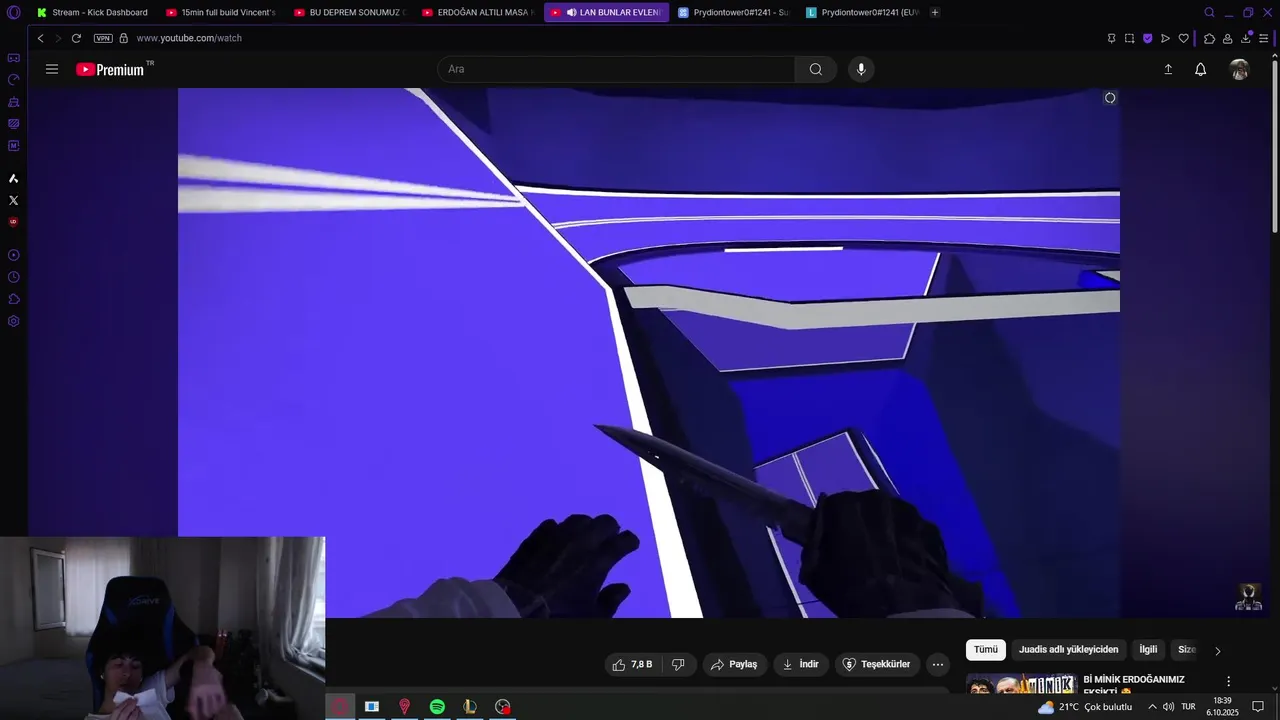Viewport: 1280px width, 720px height.
Task: Open Spotify from the taskbar
Action: (437, 707)
